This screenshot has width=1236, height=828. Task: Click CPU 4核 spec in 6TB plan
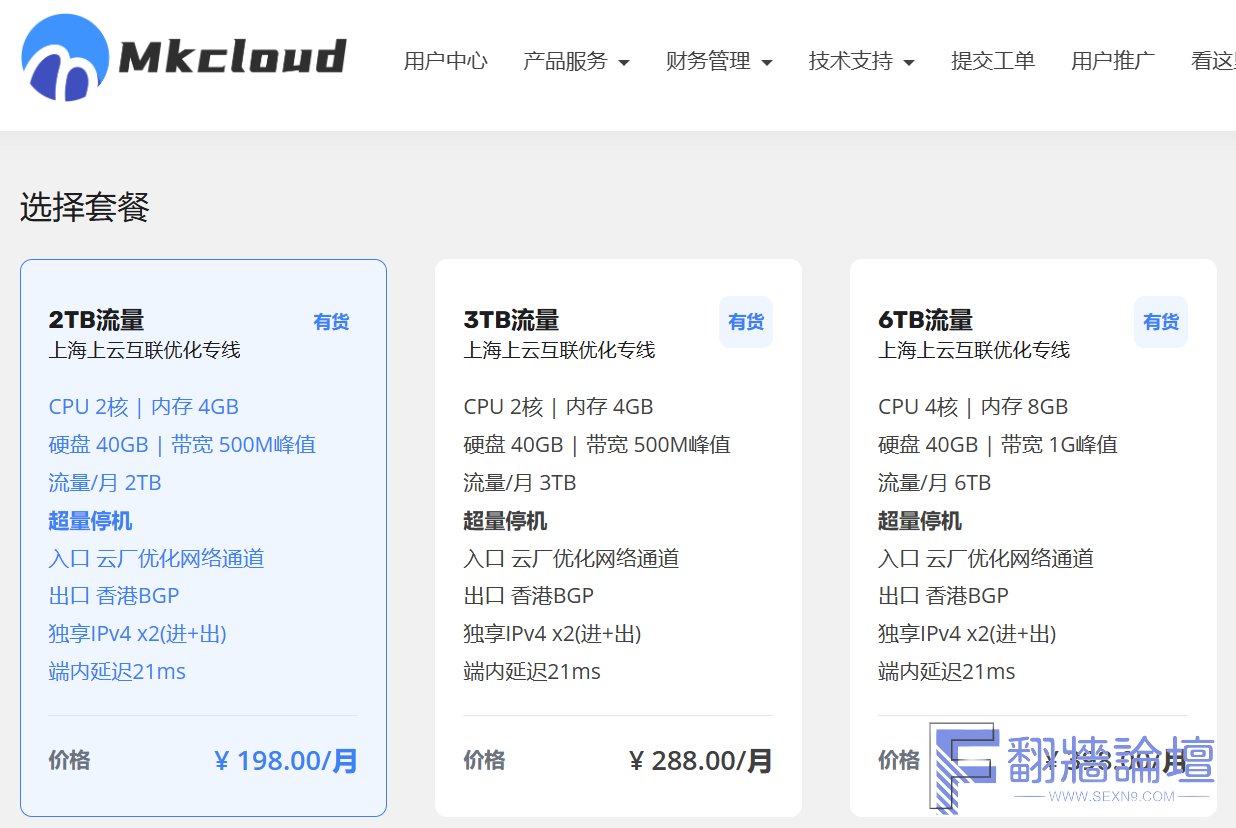[x=917, y=407]
